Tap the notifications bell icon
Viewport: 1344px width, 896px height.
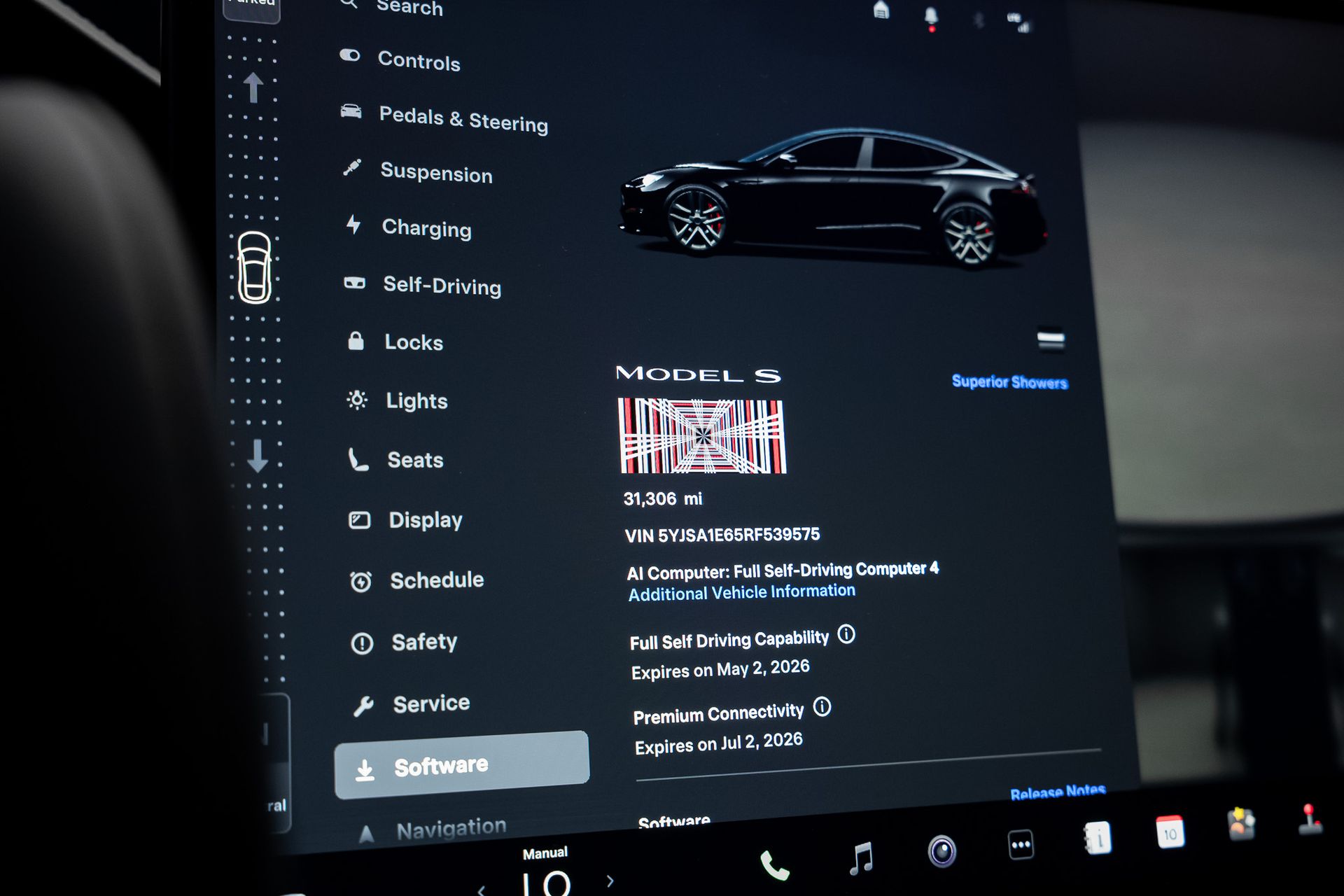(x=931, y=16)
